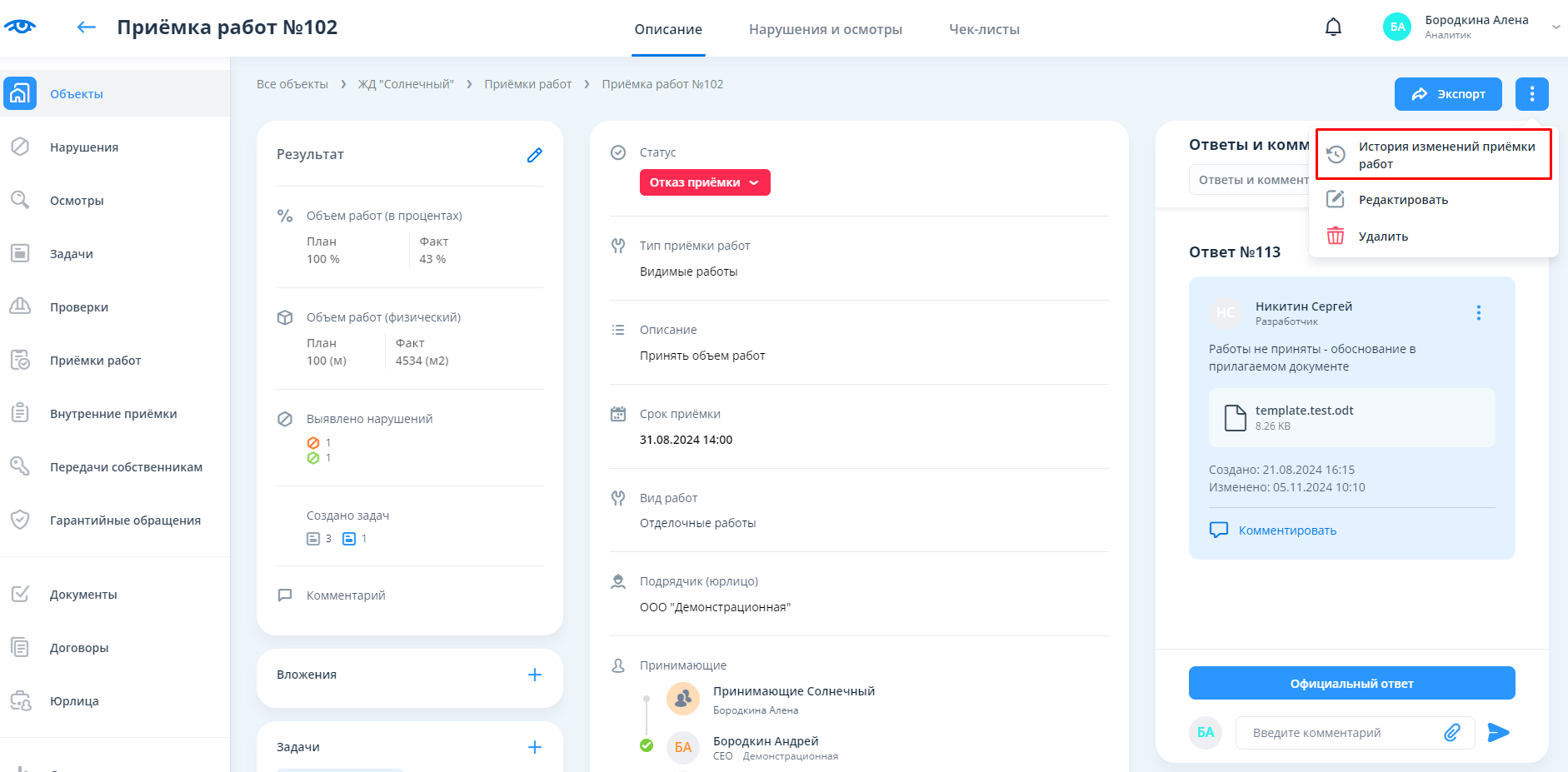Open the notifications bell
Viewport: 1568px width, 772px height.
1333,27
